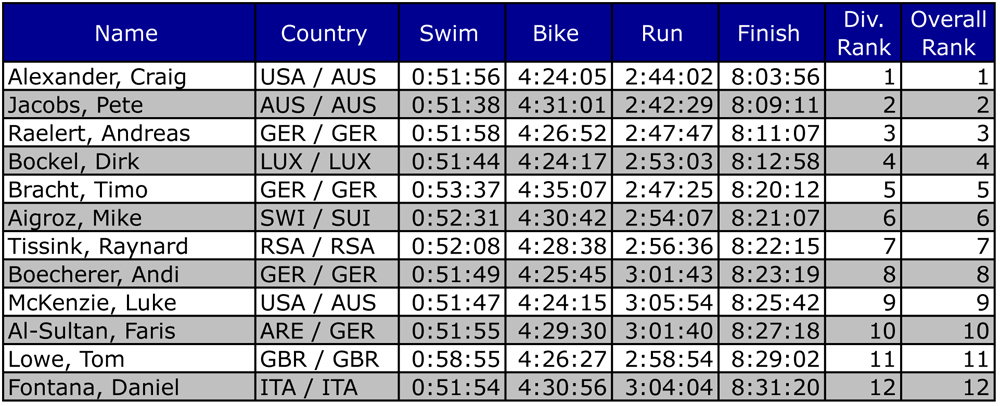The image size is (1000, 406).
Task: Select the Jacobs, Pete row name
Action: point(129,105)
